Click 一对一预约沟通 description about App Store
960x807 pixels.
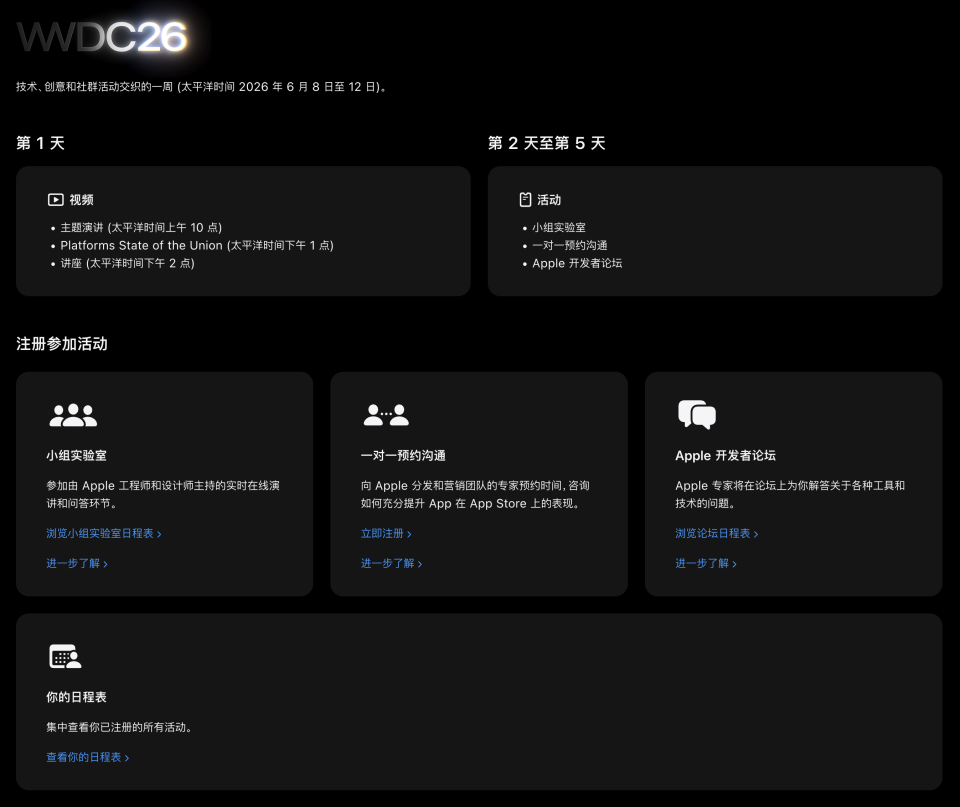475,494
